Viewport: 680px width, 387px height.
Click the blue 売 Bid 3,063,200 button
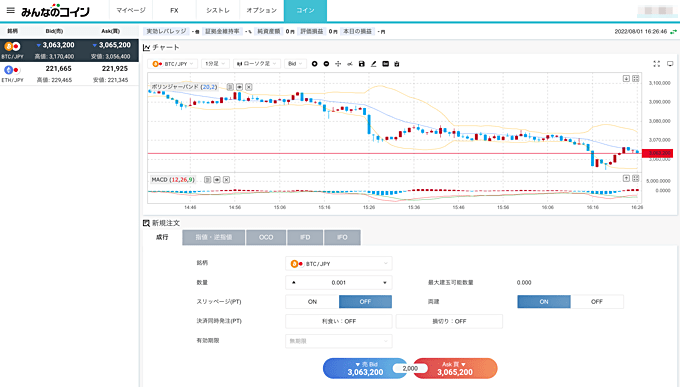point(365,368)
